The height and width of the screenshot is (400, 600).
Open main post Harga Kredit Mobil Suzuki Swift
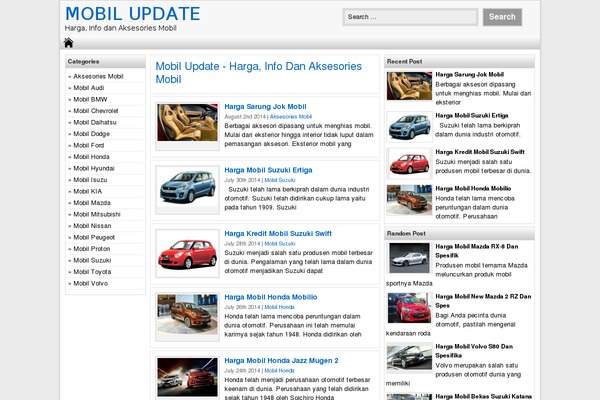click(x=278, y=233)
